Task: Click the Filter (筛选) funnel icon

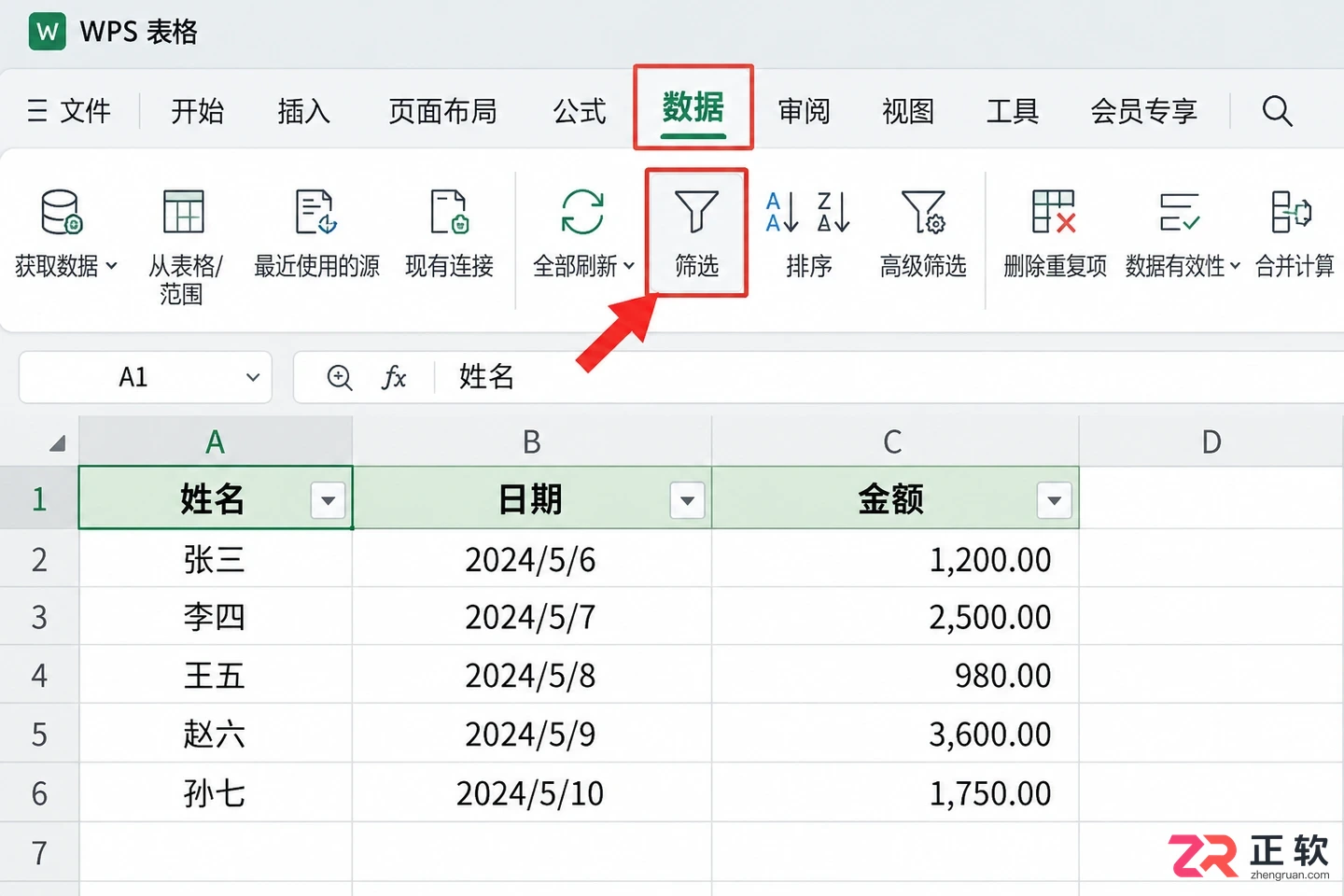Action: click(x=696, y=212)
